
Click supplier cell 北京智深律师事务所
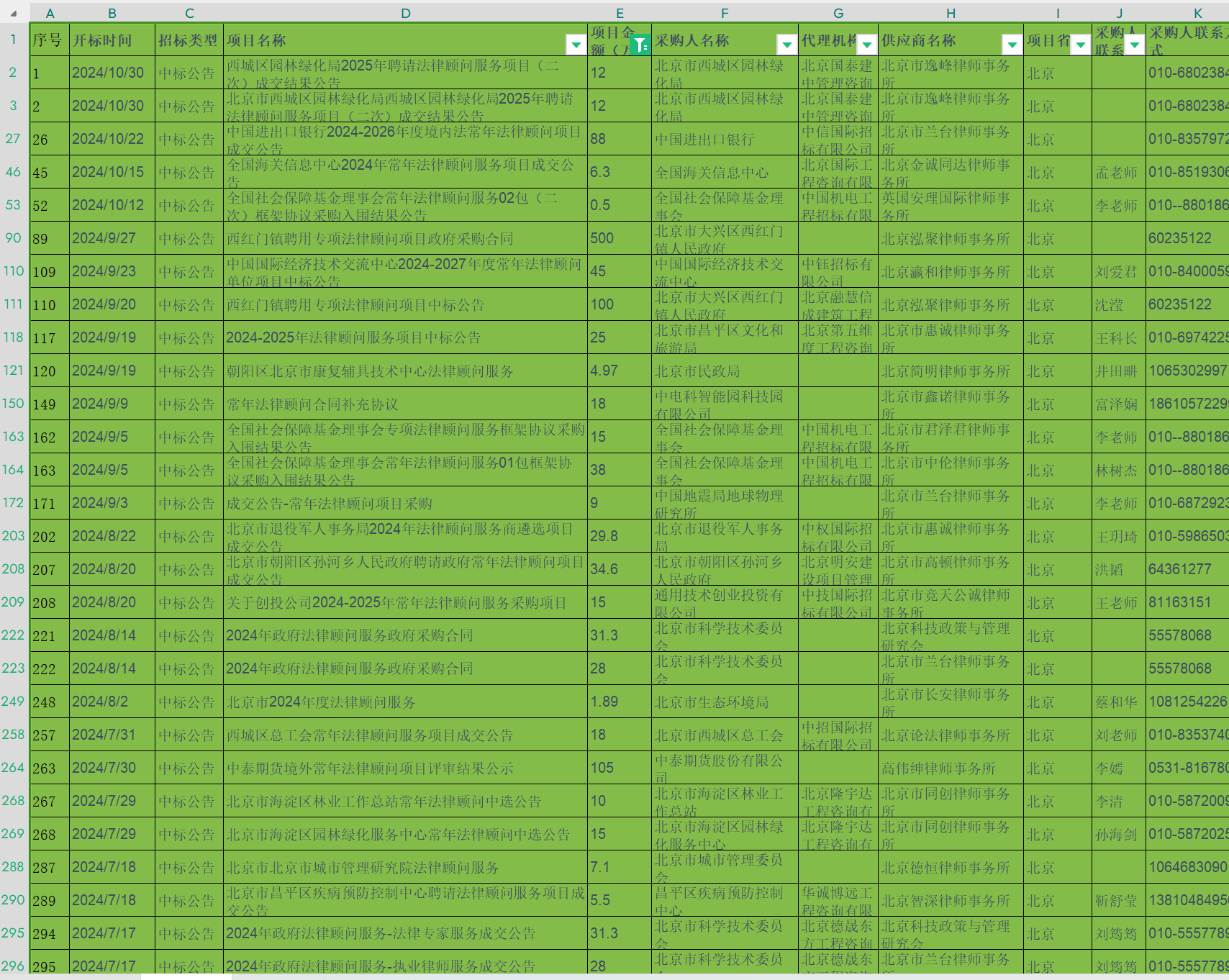click(951, 900)
